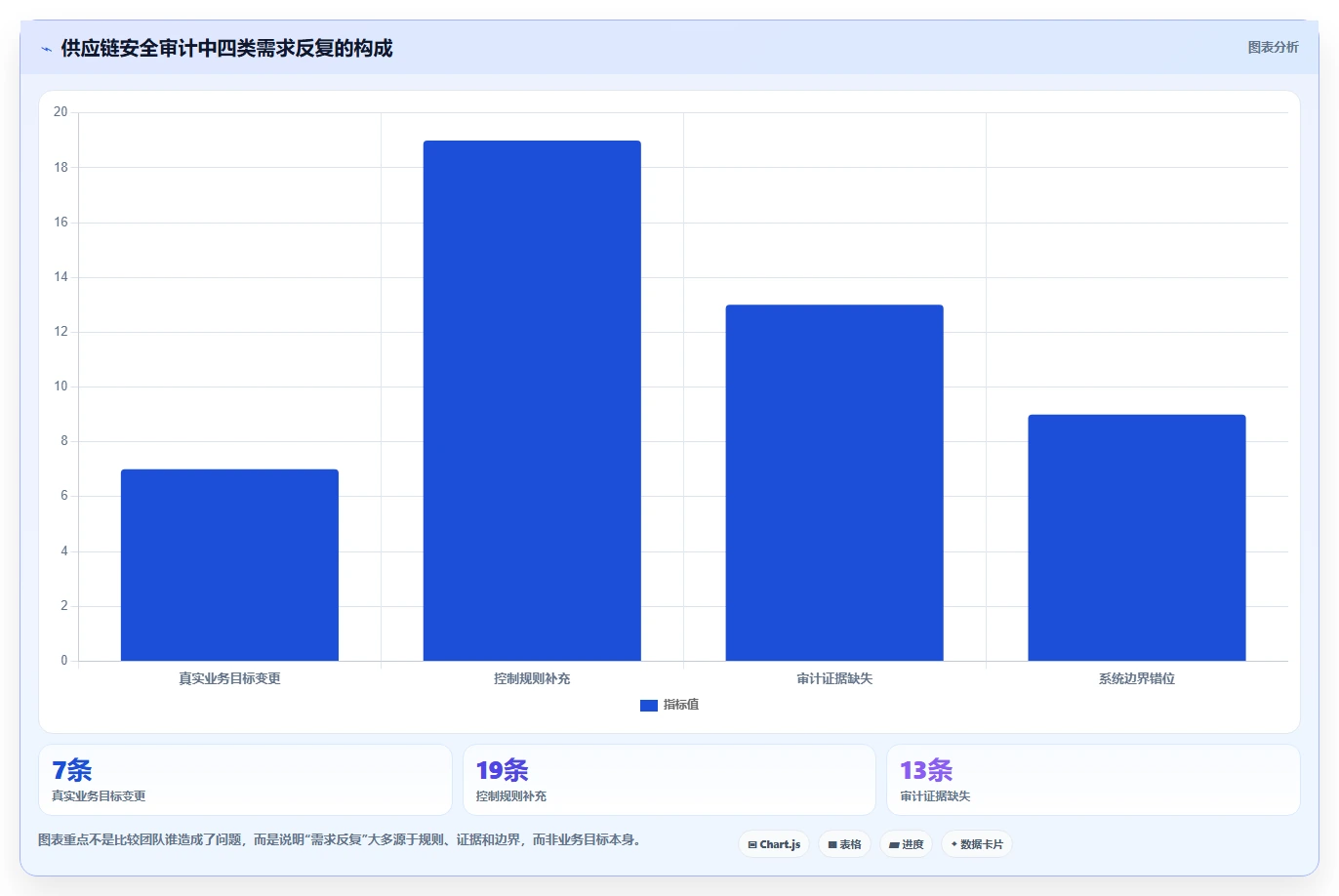
Task: Click the Chart.js tag
Action: coord(774,844)
